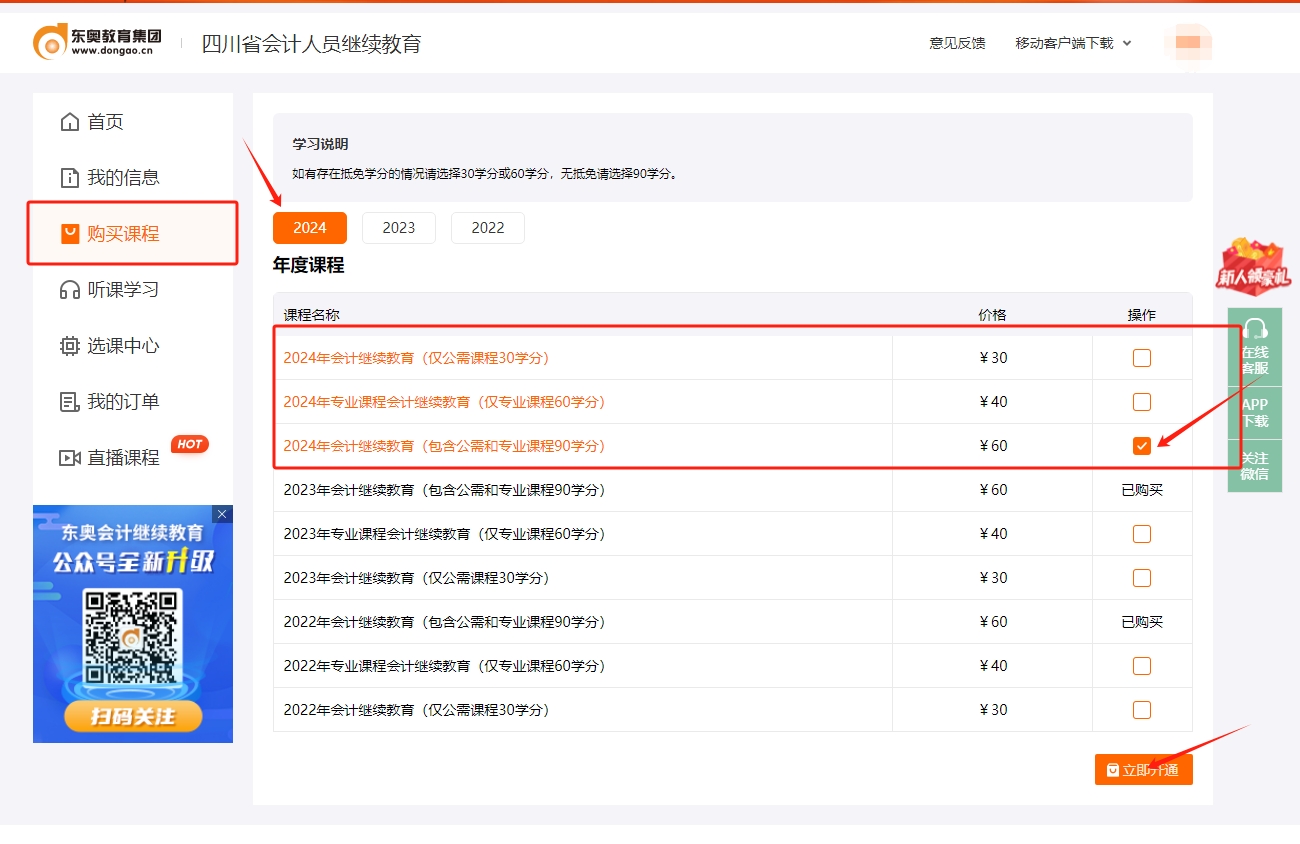
Task: Open the 首页 home icon in sidebar
Action: coord(68,121)
